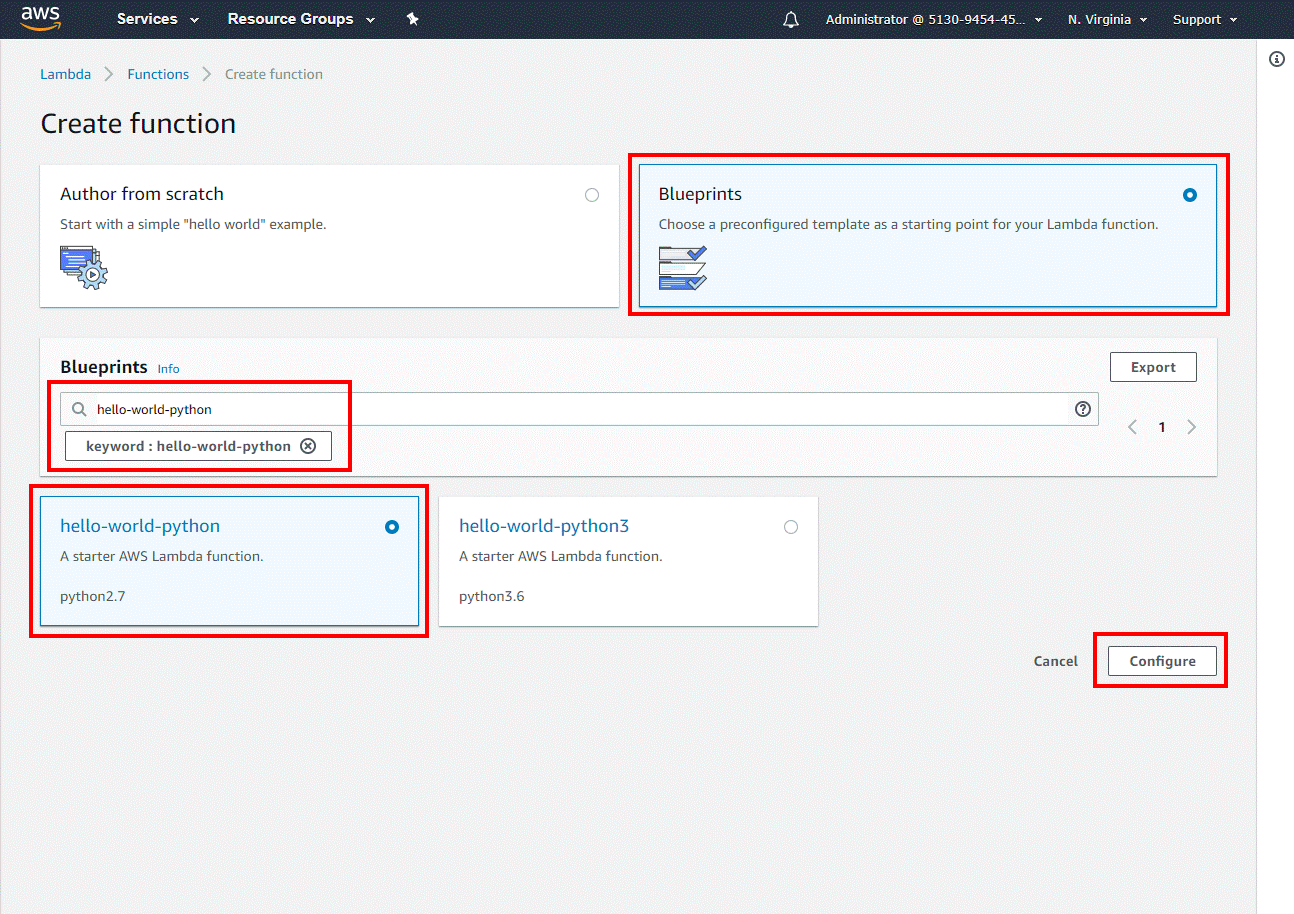Go to Lambda breadcrumb

pos(65,74)
